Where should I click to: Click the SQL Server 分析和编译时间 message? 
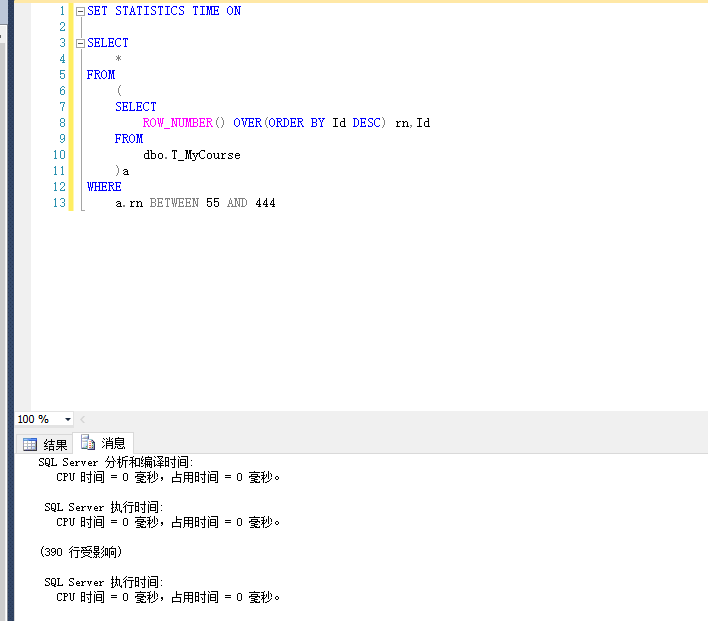click(x=115, y=462)
